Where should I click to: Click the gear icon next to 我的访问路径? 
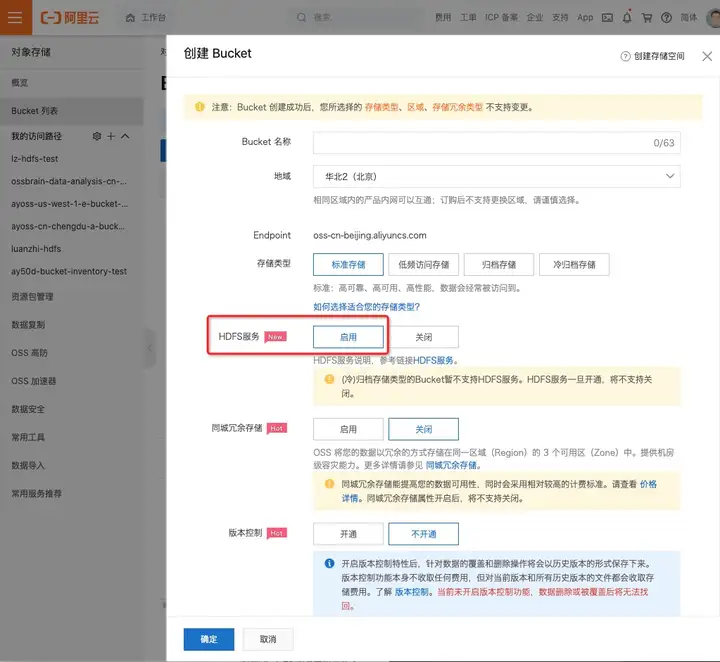coord(97,136)
